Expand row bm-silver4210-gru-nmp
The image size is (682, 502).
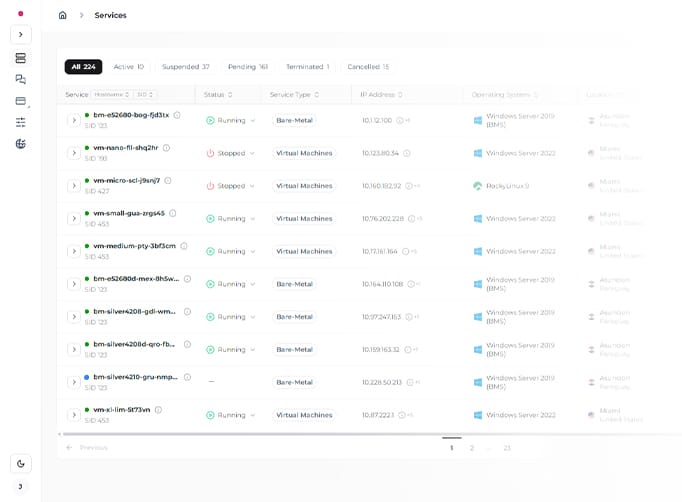click(x=74, y=382)
